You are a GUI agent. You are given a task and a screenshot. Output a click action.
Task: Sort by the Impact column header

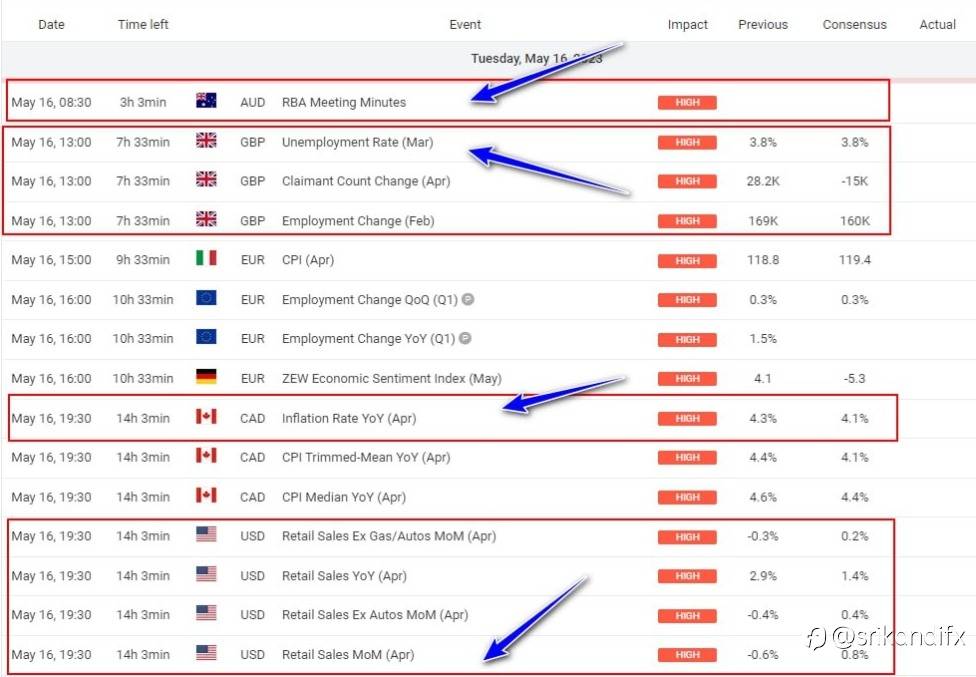(x=687, y=24)
